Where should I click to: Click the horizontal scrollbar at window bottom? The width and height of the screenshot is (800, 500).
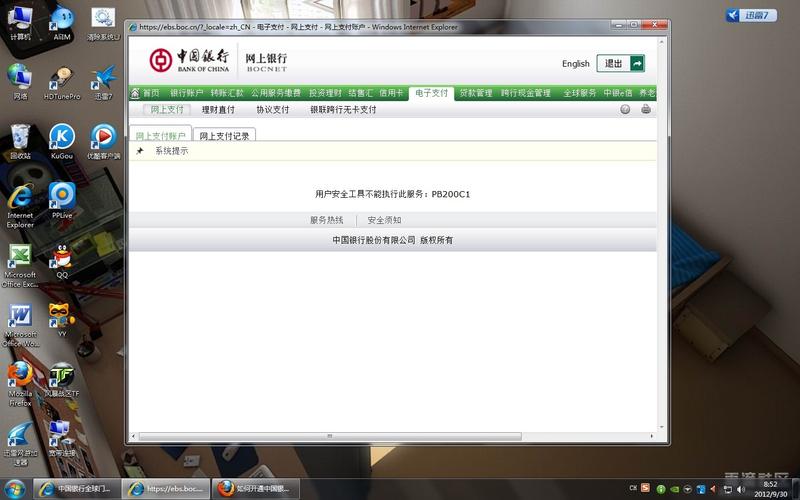click(330, 436)
